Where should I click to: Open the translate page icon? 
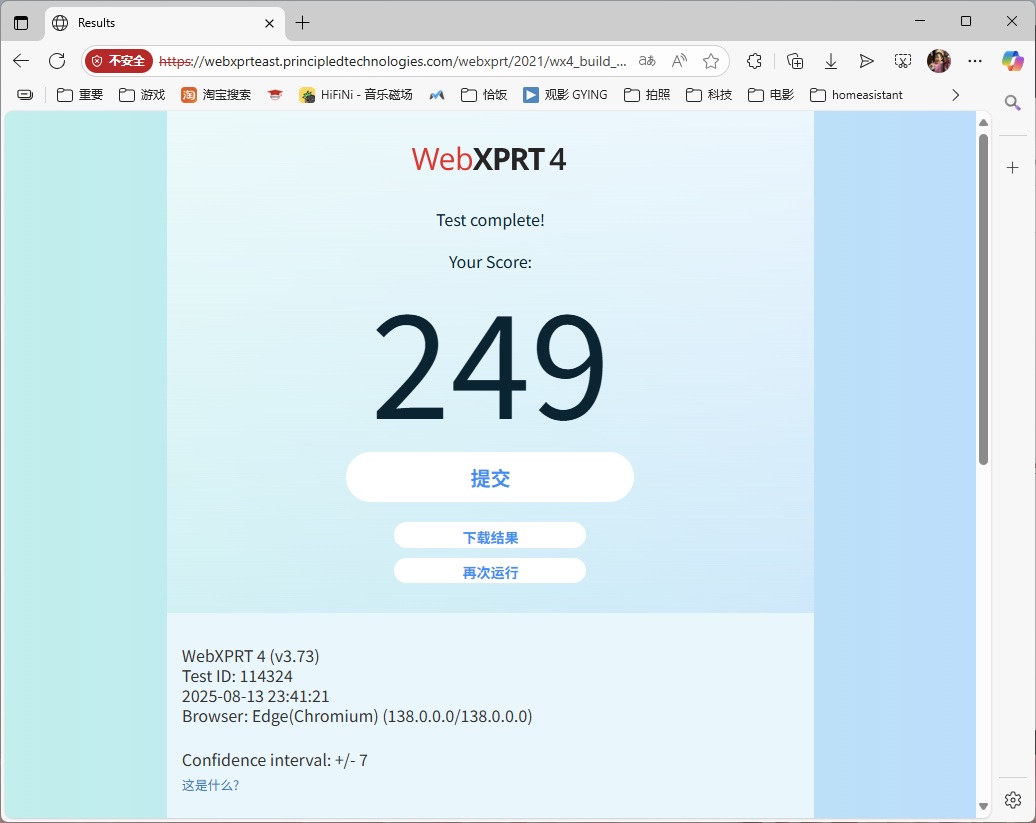647,61
